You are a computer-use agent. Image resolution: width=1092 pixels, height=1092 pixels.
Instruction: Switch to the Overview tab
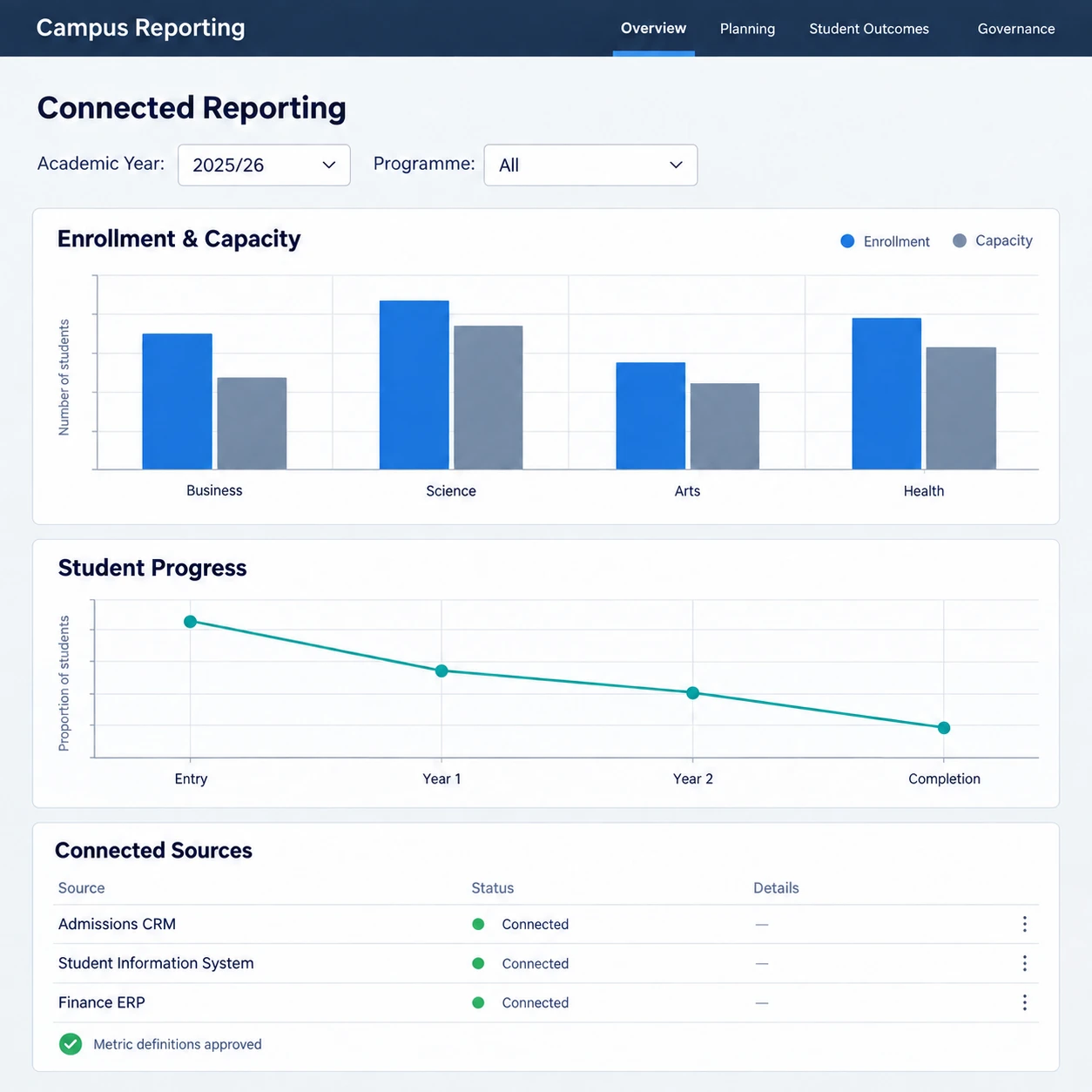point(653,28)
